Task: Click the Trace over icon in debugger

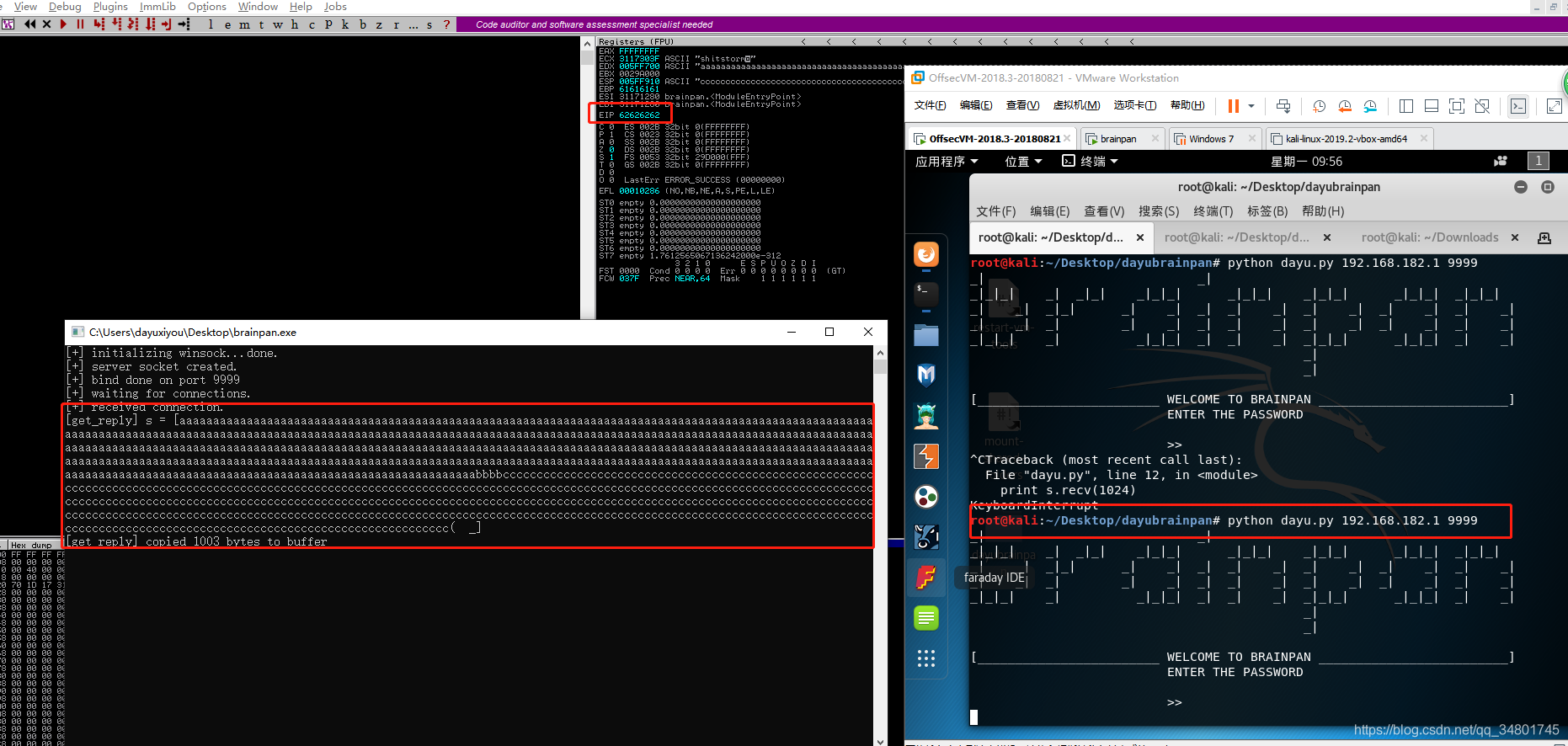Action: (150, 24)
